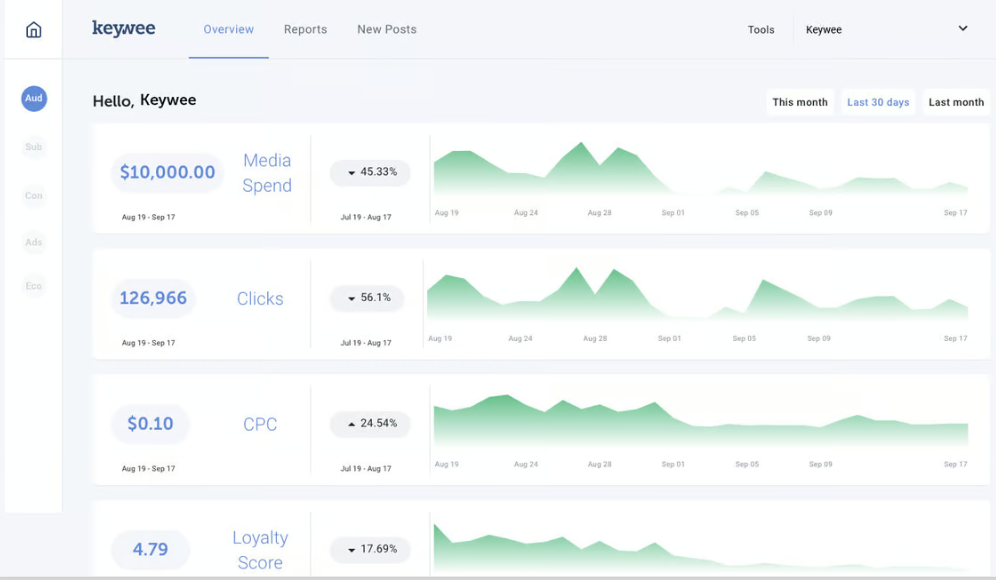This screenshot has width=996, height=580.
Task: Select the Aud sidebar circle icon
Action: 34,98
